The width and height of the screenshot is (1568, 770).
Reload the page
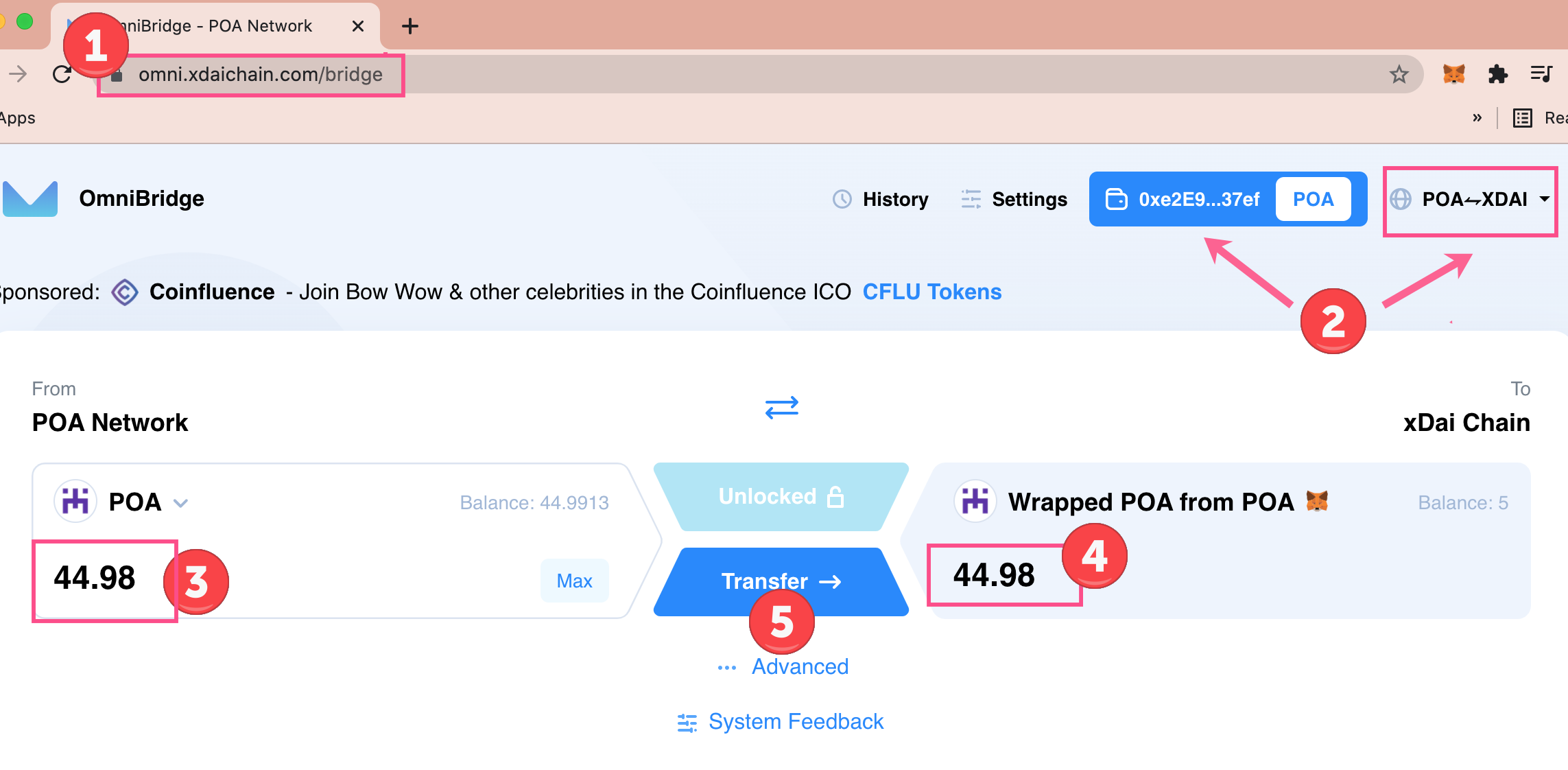point(62,74)
